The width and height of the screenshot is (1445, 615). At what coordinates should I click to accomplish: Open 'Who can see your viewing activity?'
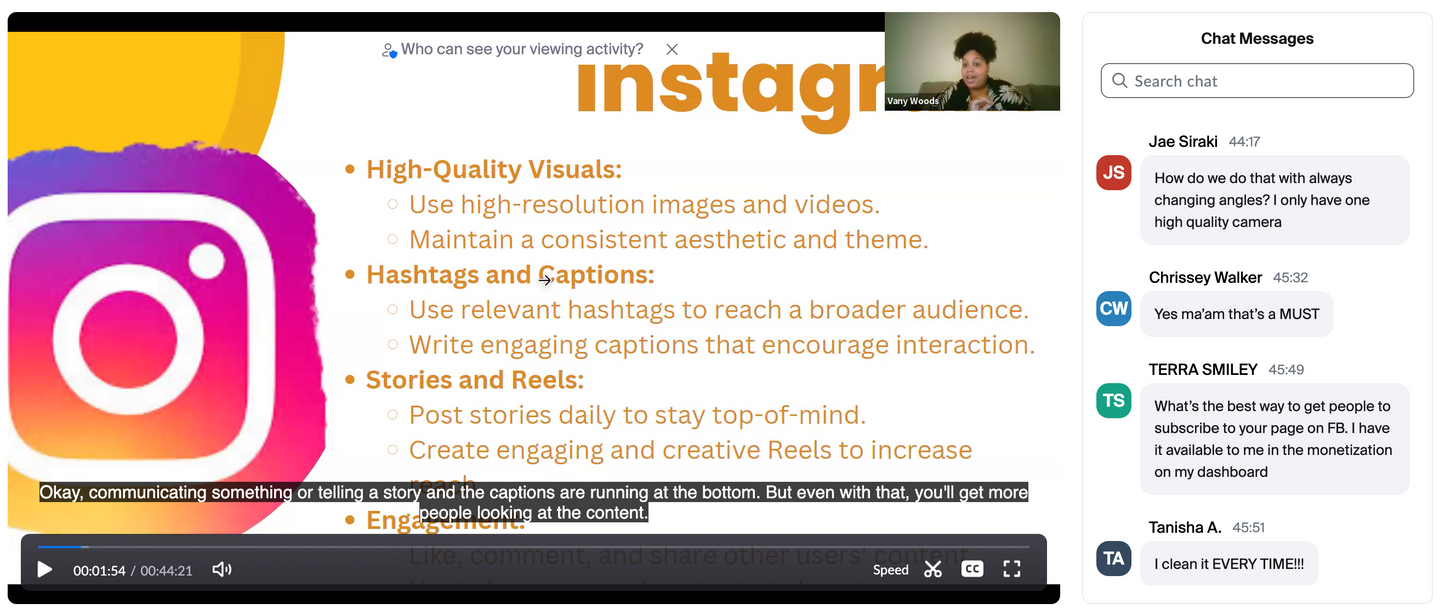(x=522, y=49)
